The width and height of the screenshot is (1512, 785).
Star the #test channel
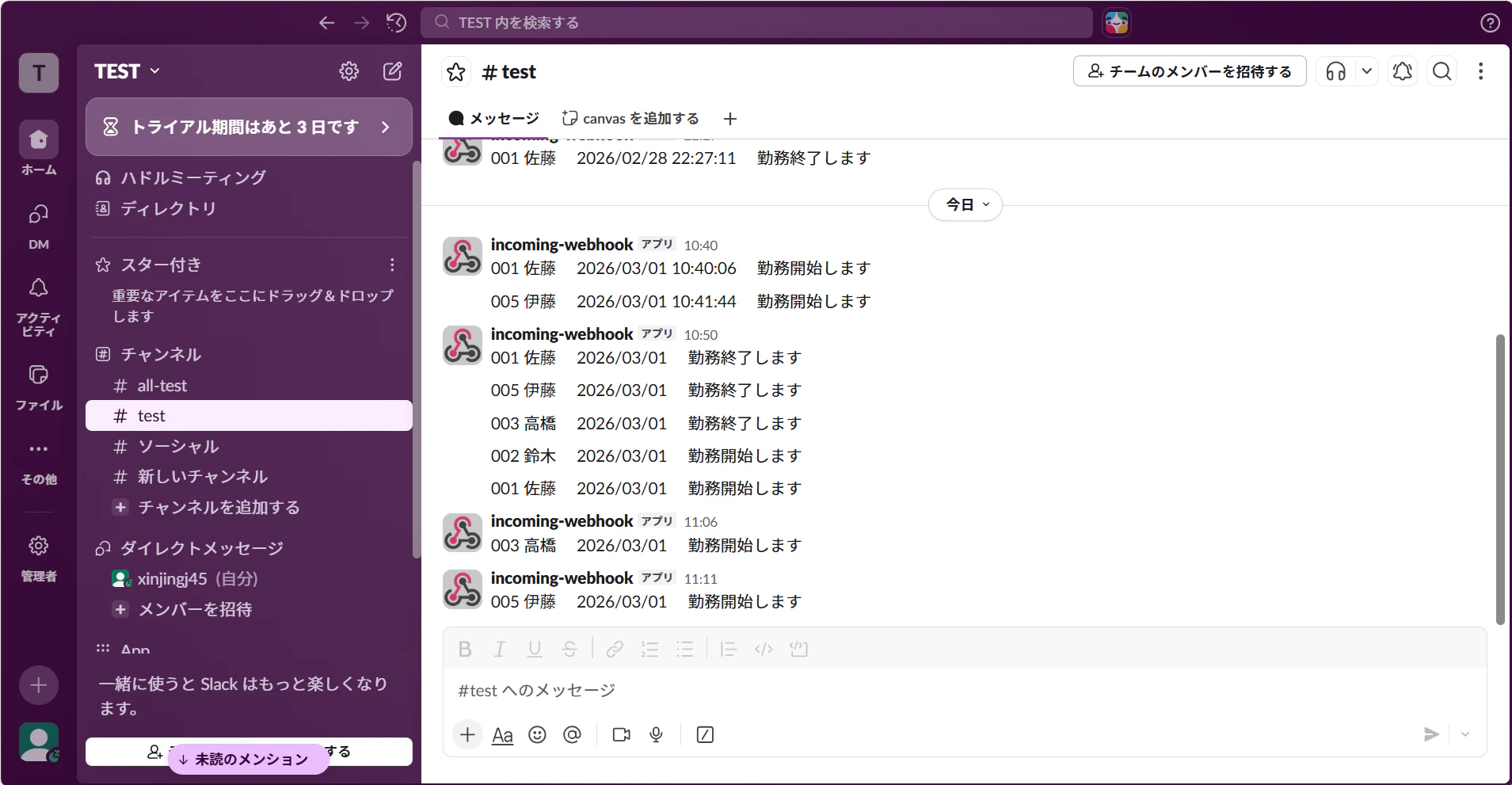point(456,72)
